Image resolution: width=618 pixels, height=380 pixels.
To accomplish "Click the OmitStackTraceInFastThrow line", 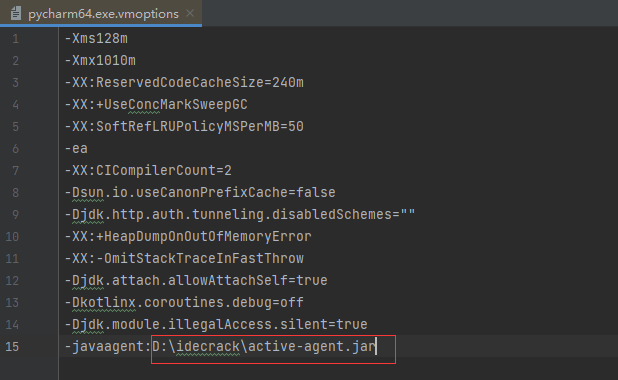I will [x=184, y=259].
